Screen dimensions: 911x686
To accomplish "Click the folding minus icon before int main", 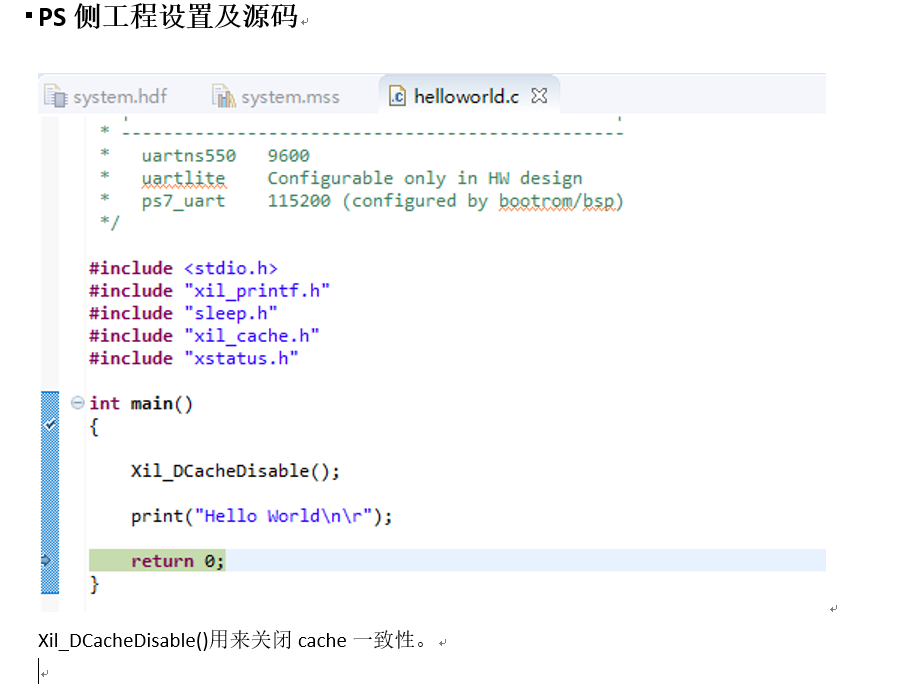I will pyautogui.click(x=77, y=403).
